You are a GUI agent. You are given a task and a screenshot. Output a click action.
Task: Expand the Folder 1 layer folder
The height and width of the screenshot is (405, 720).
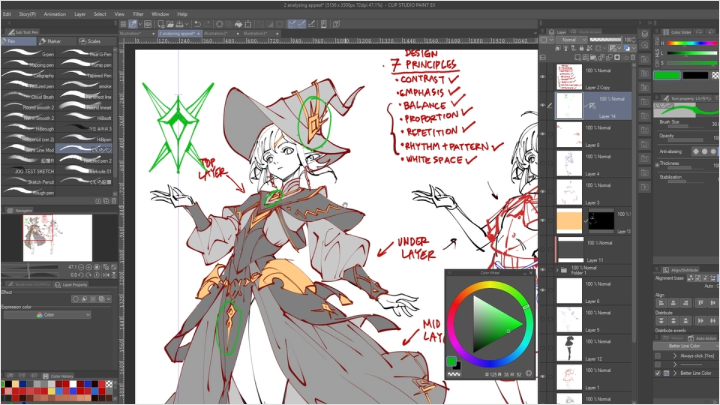[557, 270]
